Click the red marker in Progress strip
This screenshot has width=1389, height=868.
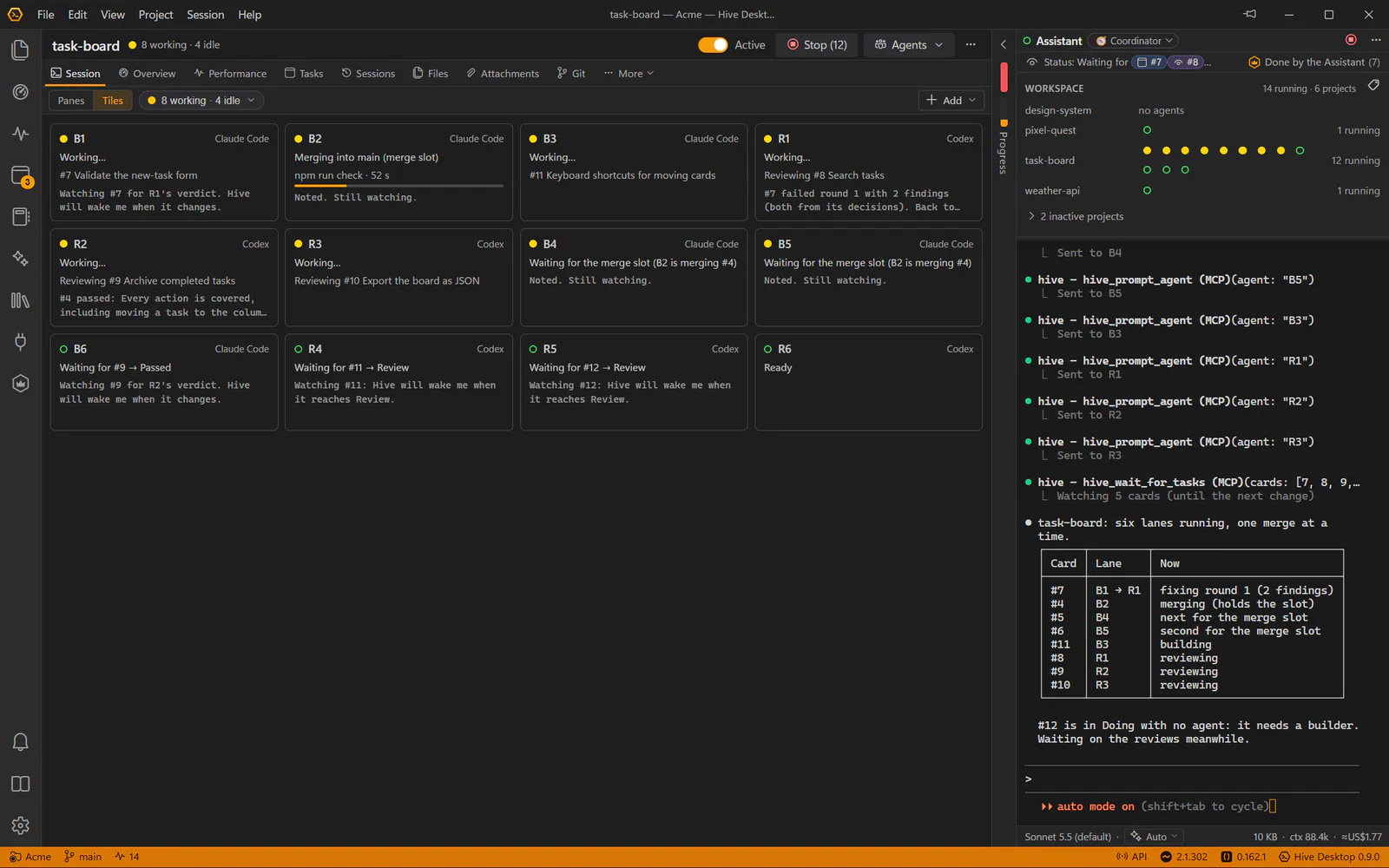[x=1004, y=77]
